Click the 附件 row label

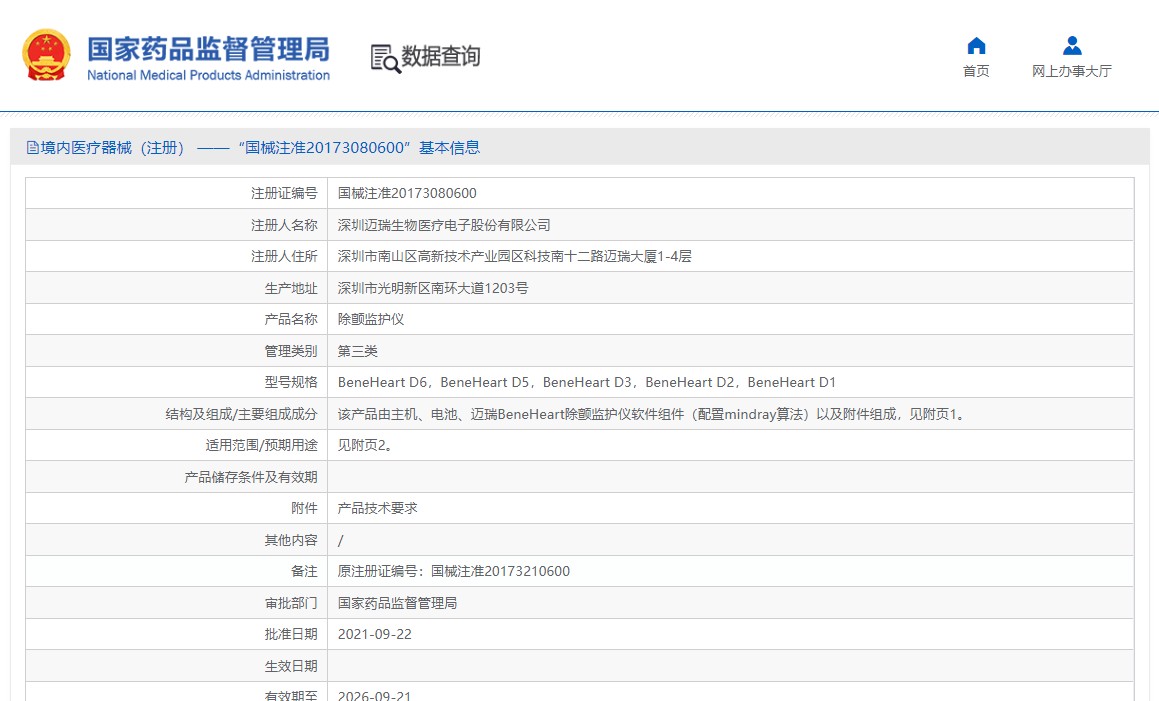305,508
